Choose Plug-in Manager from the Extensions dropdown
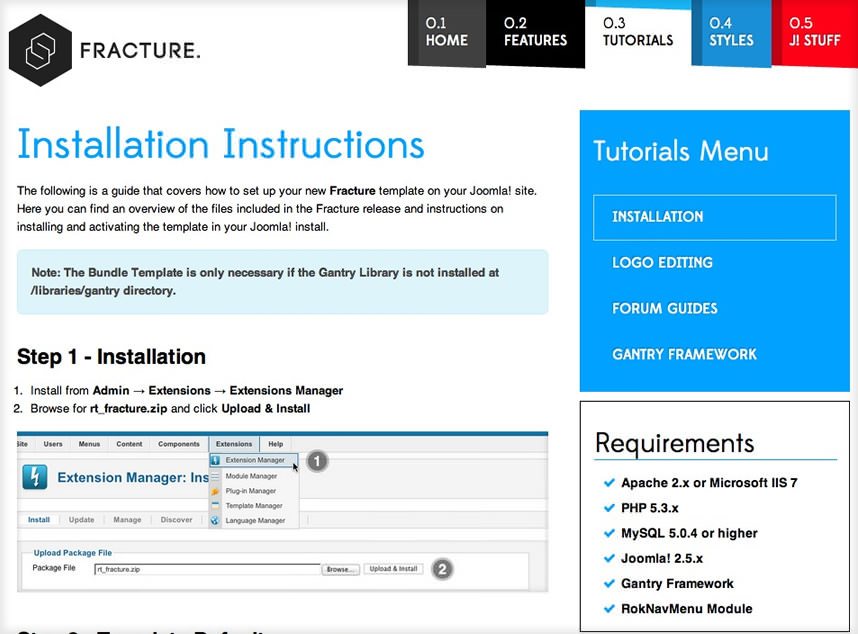 (251, 491)
